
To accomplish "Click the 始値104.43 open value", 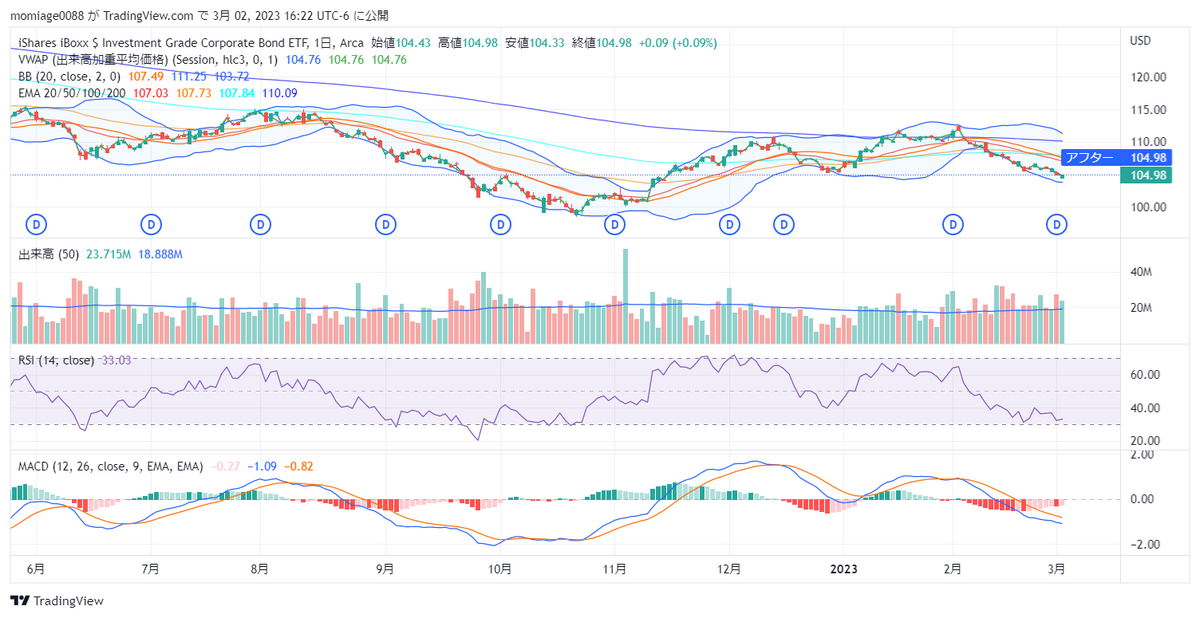I will (x=401, y=43).
